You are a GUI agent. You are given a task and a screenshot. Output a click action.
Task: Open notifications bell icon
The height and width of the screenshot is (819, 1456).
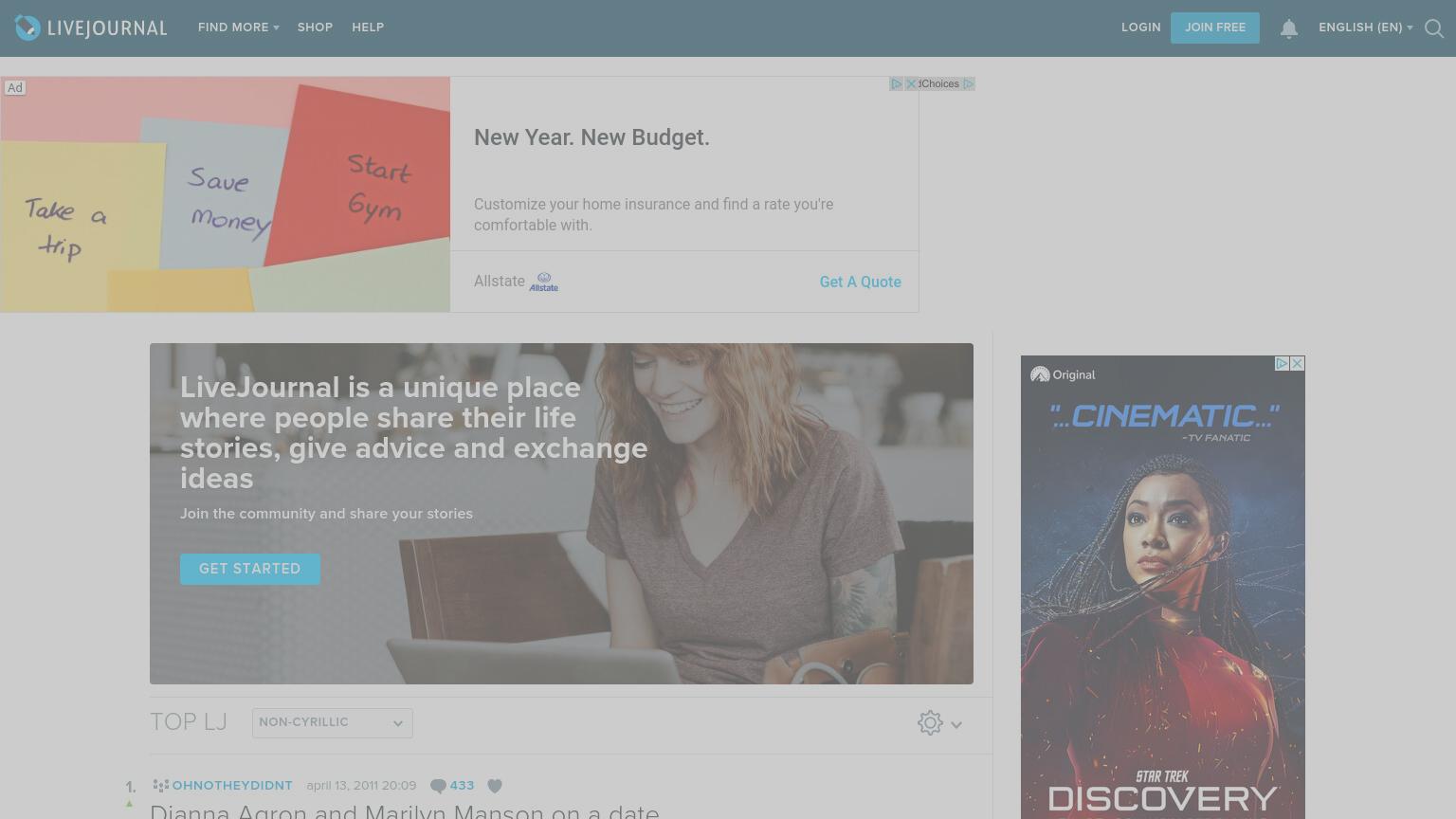click(x=1289, y=28)
